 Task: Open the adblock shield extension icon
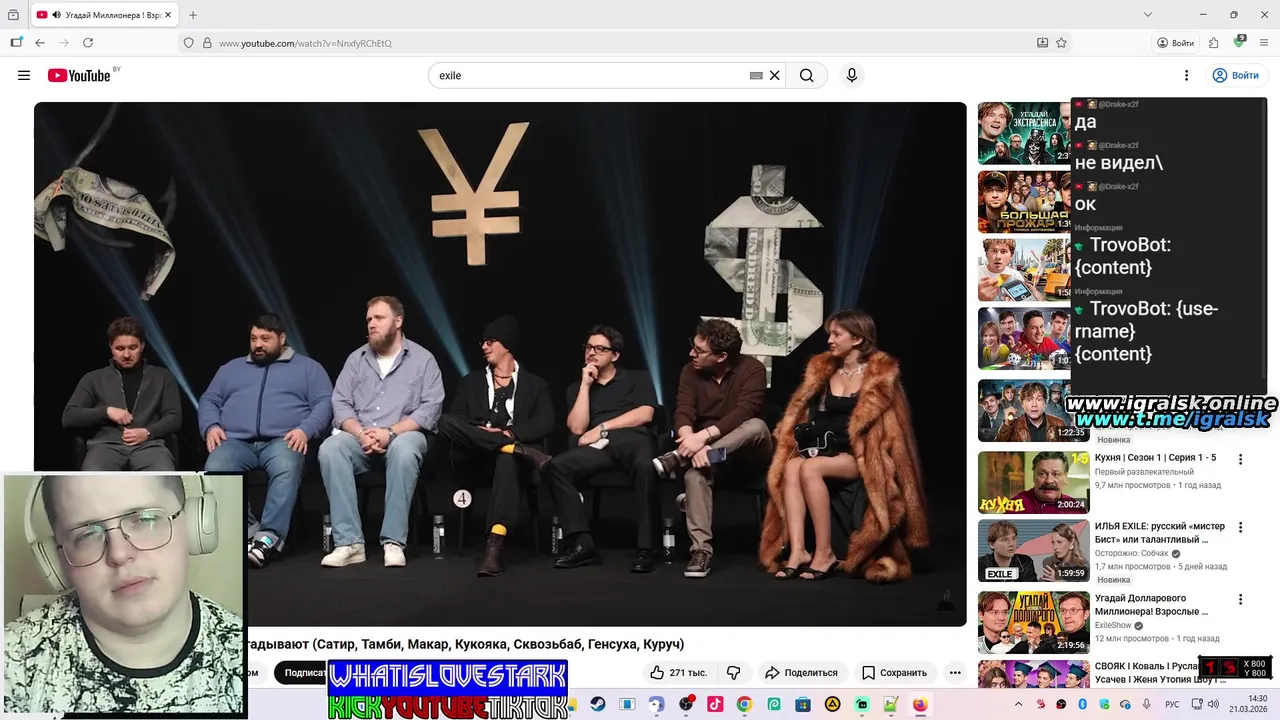point(1240,42)
